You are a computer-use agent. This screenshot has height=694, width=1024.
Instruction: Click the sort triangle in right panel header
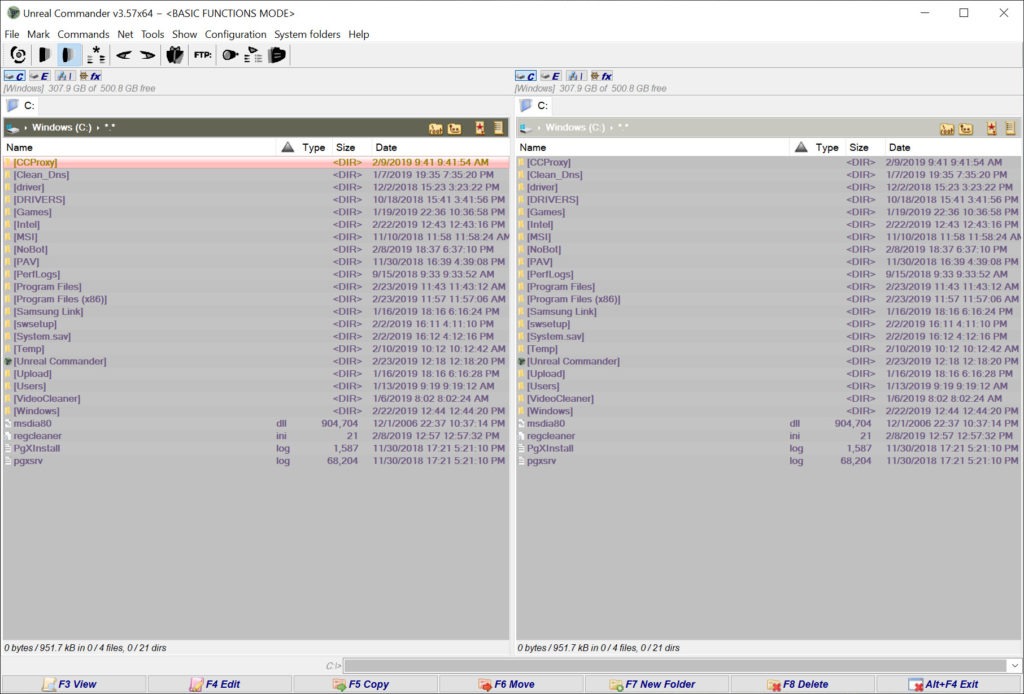tap(801, 148)
